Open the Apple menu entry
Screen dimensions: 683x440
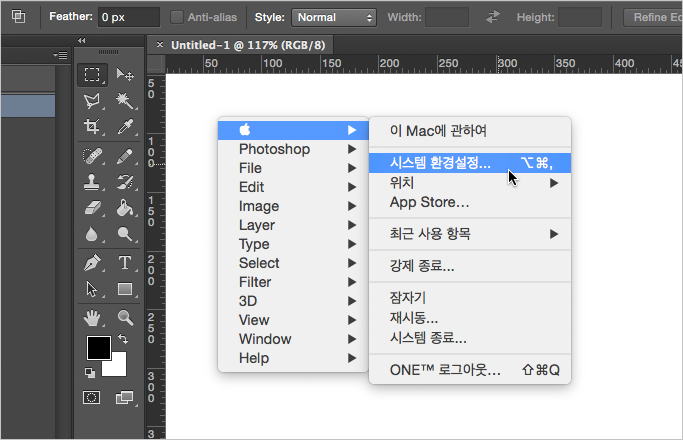click(293, 130)
